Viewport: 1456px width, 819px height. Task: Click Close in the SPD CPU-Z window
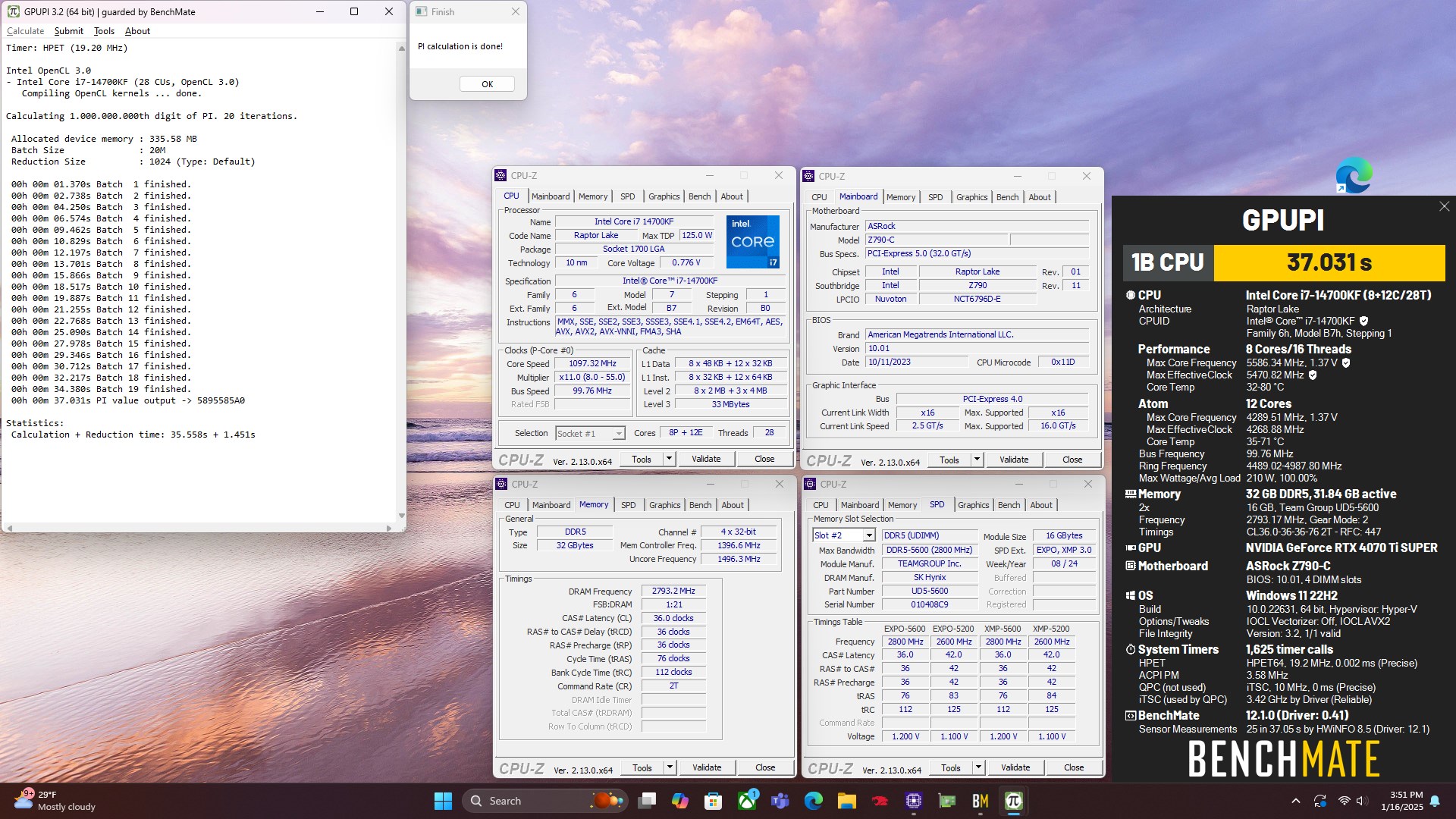point(1074,767)
